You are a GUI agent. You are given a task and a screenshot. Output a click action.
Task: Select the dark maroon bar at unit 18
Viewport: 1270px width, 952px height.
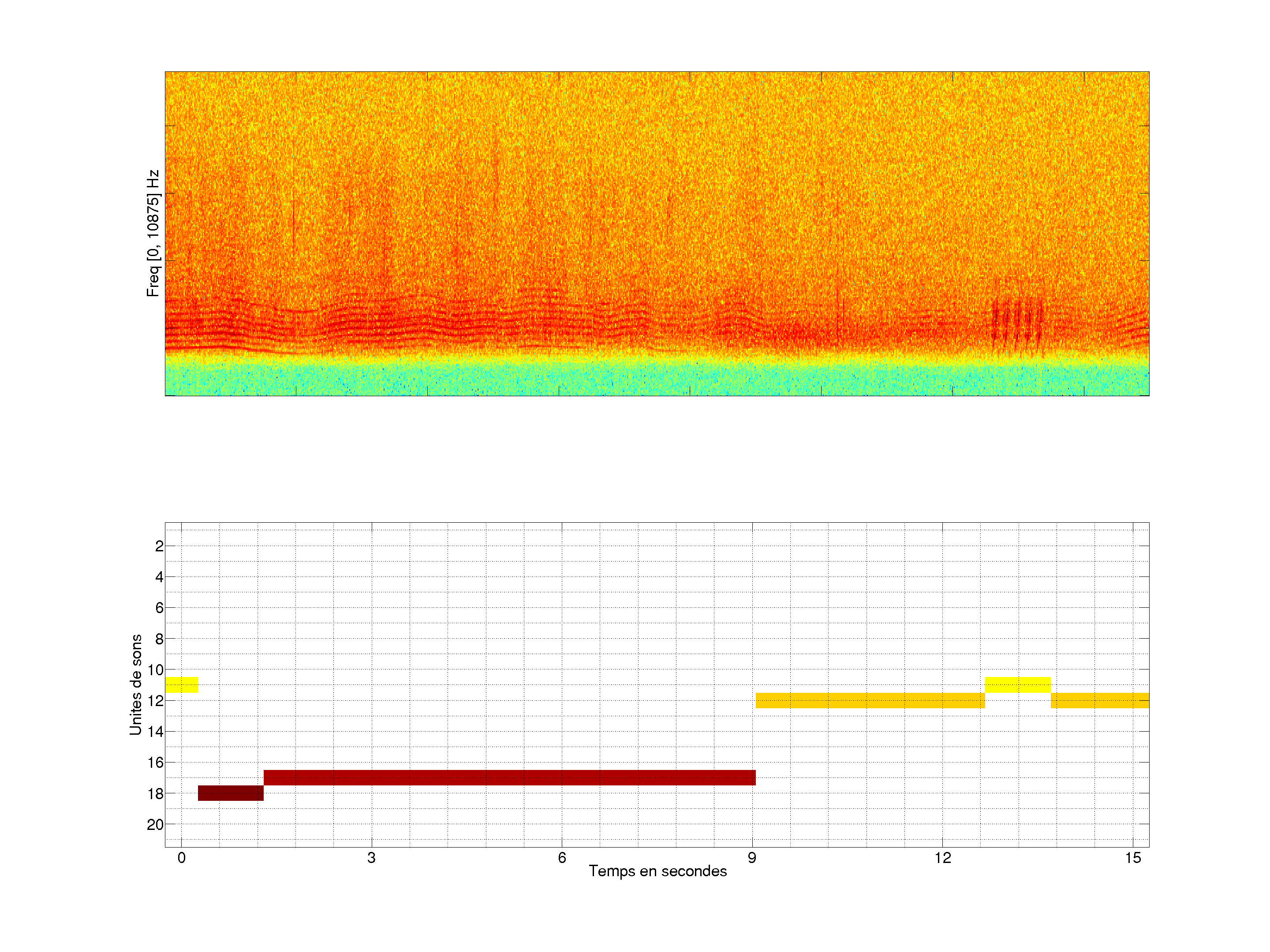point(230,792)
